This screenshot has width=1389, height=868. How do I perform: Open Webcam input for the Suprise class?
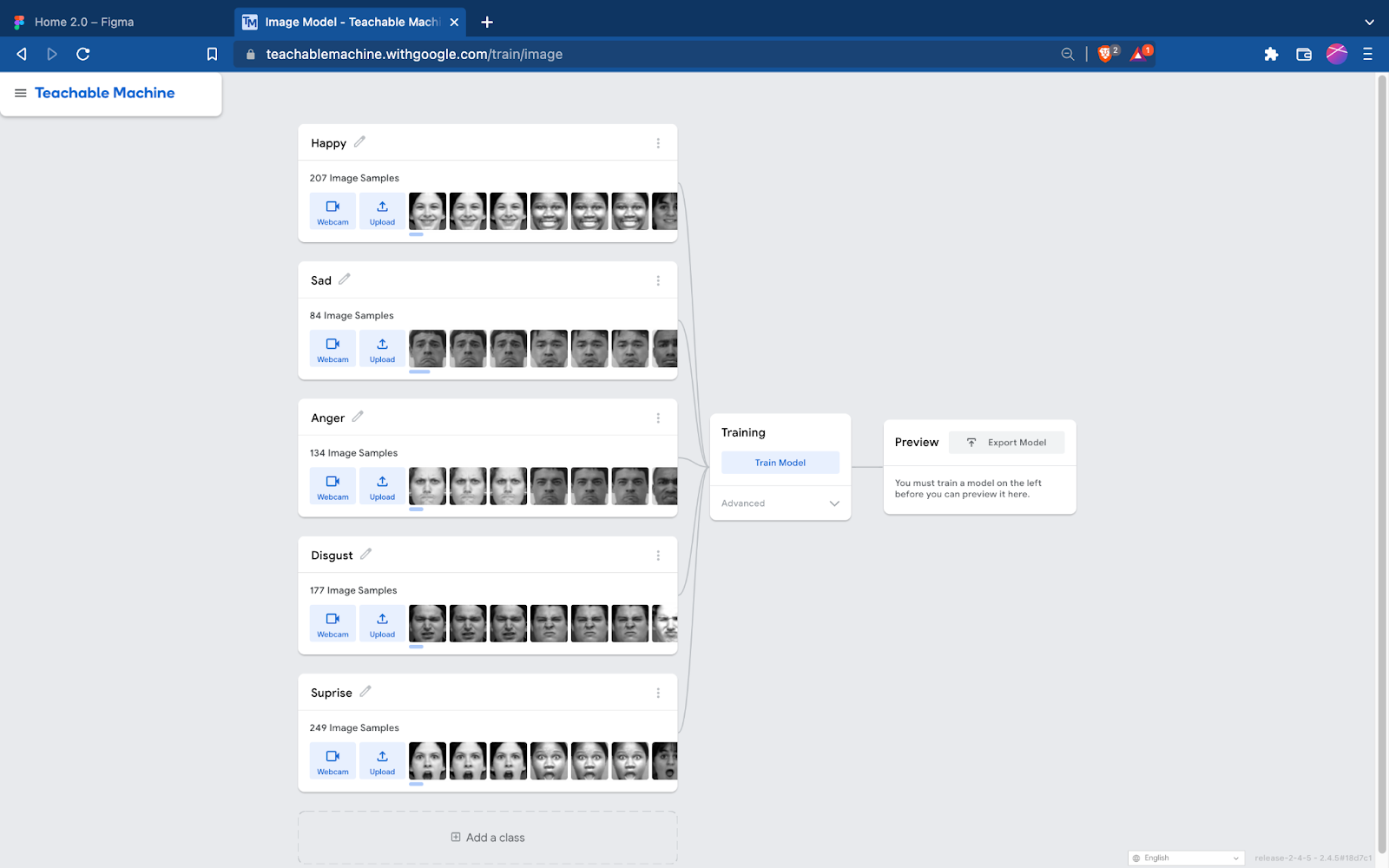(332, 760)
